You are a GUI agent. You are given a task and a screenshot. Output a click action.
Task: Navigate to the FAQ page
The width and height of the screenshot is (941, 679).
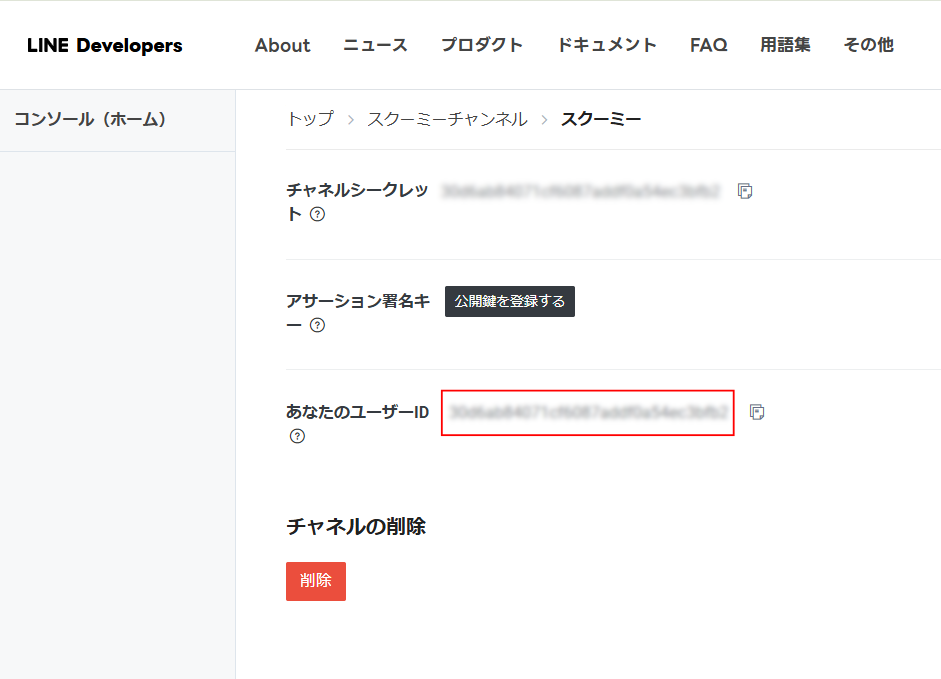[708, 45]
